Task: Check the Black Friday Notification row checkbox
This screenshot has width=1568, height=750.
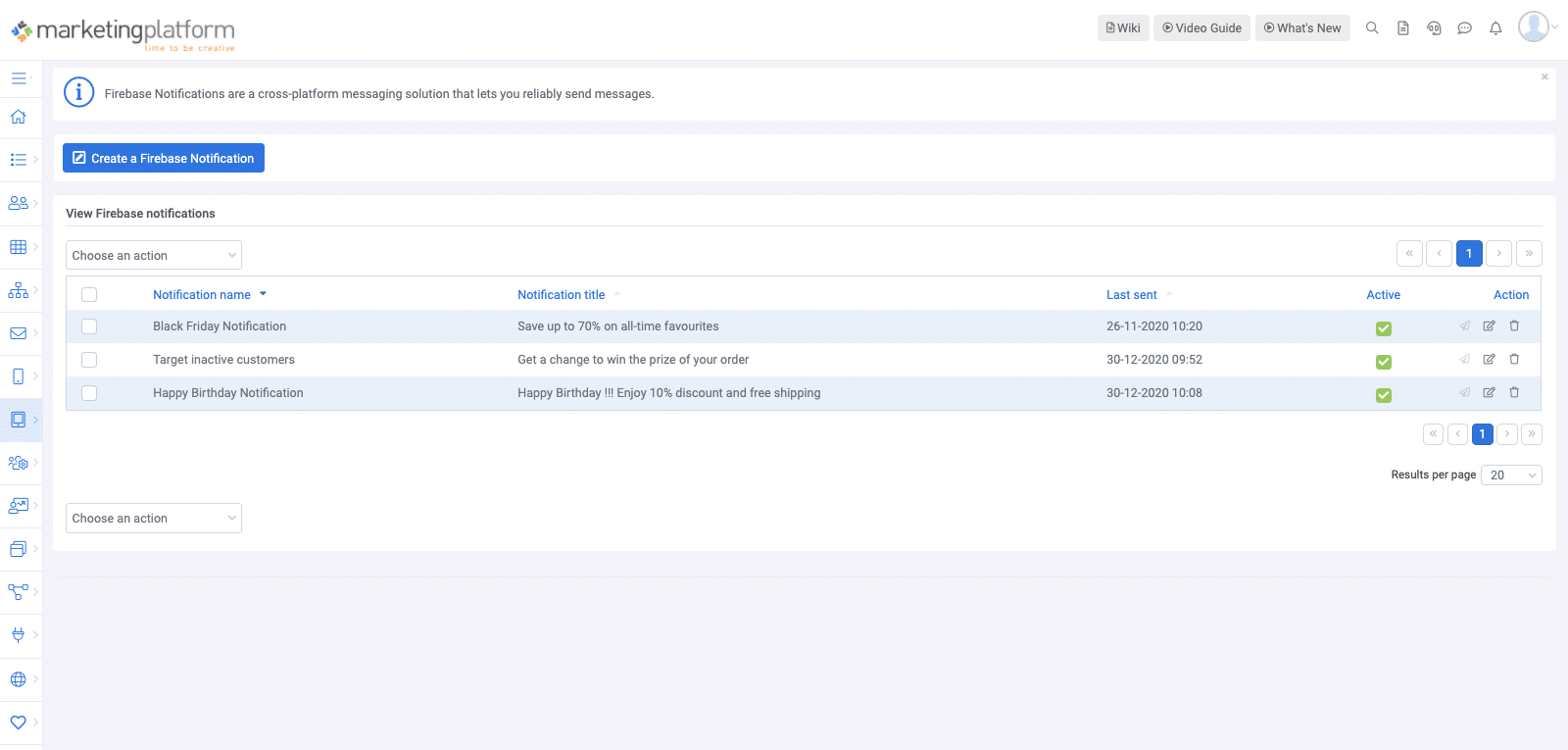Action: pos(89,326)
